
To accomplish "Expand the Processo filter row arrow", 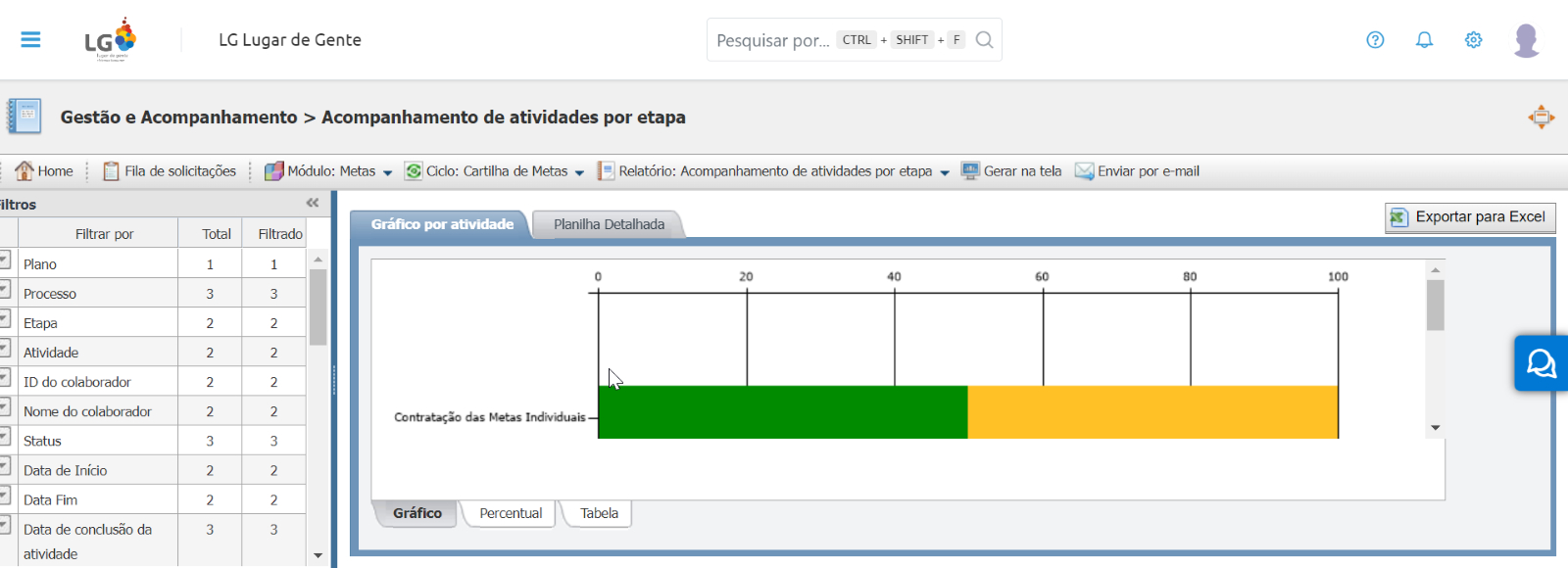I will (4, 290).
